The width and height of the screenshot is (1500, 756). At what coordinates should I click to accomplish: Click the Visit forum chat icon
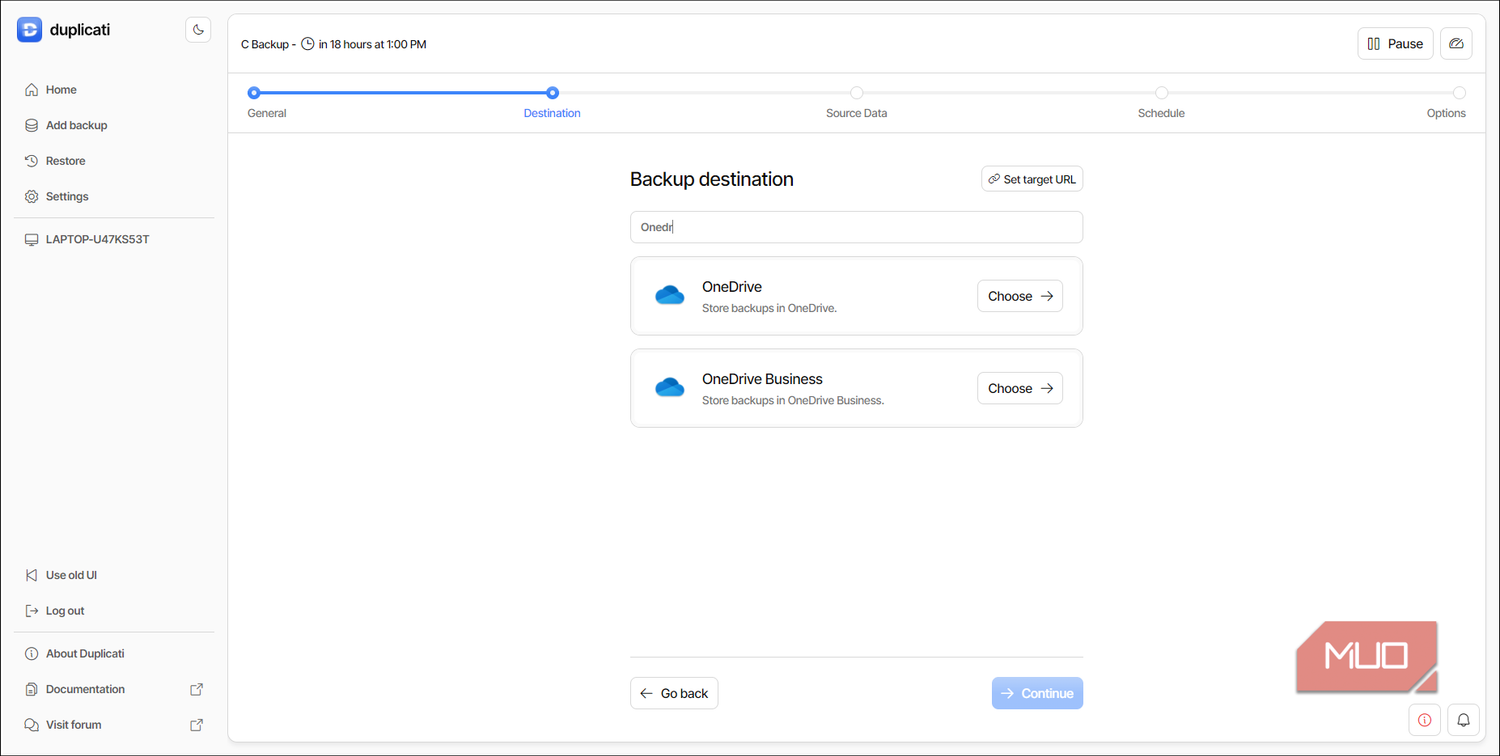[x=32, y=725]
